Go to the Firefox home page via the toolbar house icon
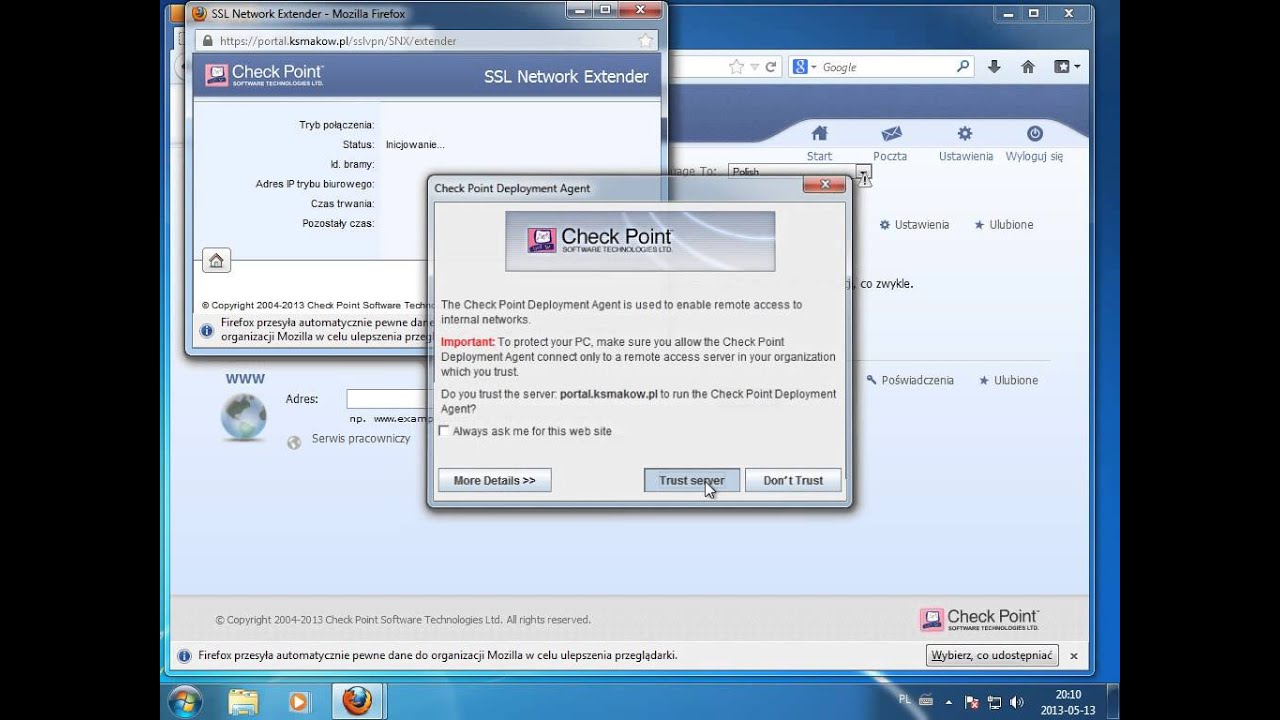 1027,67
